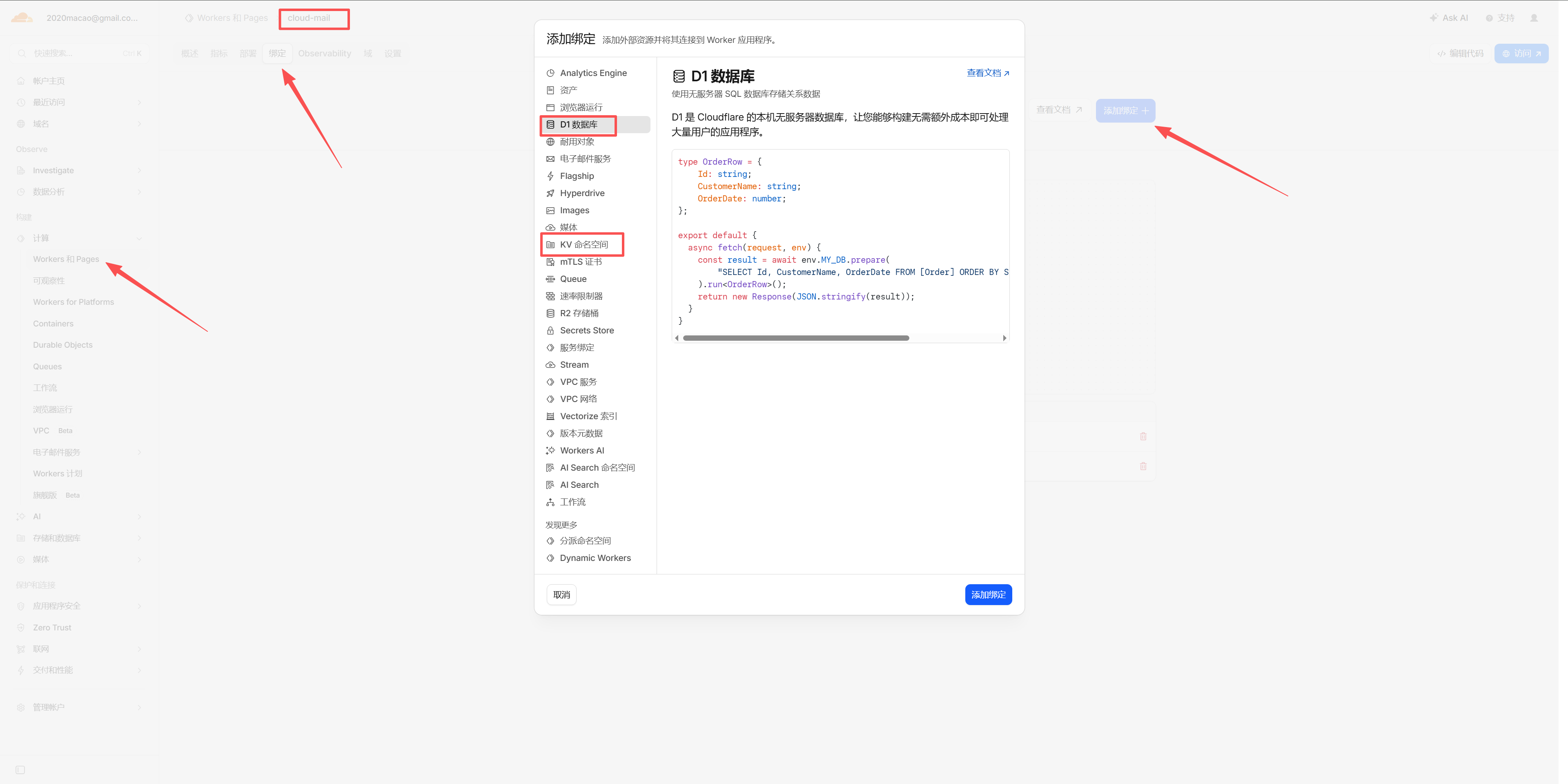Click the Images picture icon
The width and height of the screenshot is (1568, 784).
click(550, 210)
